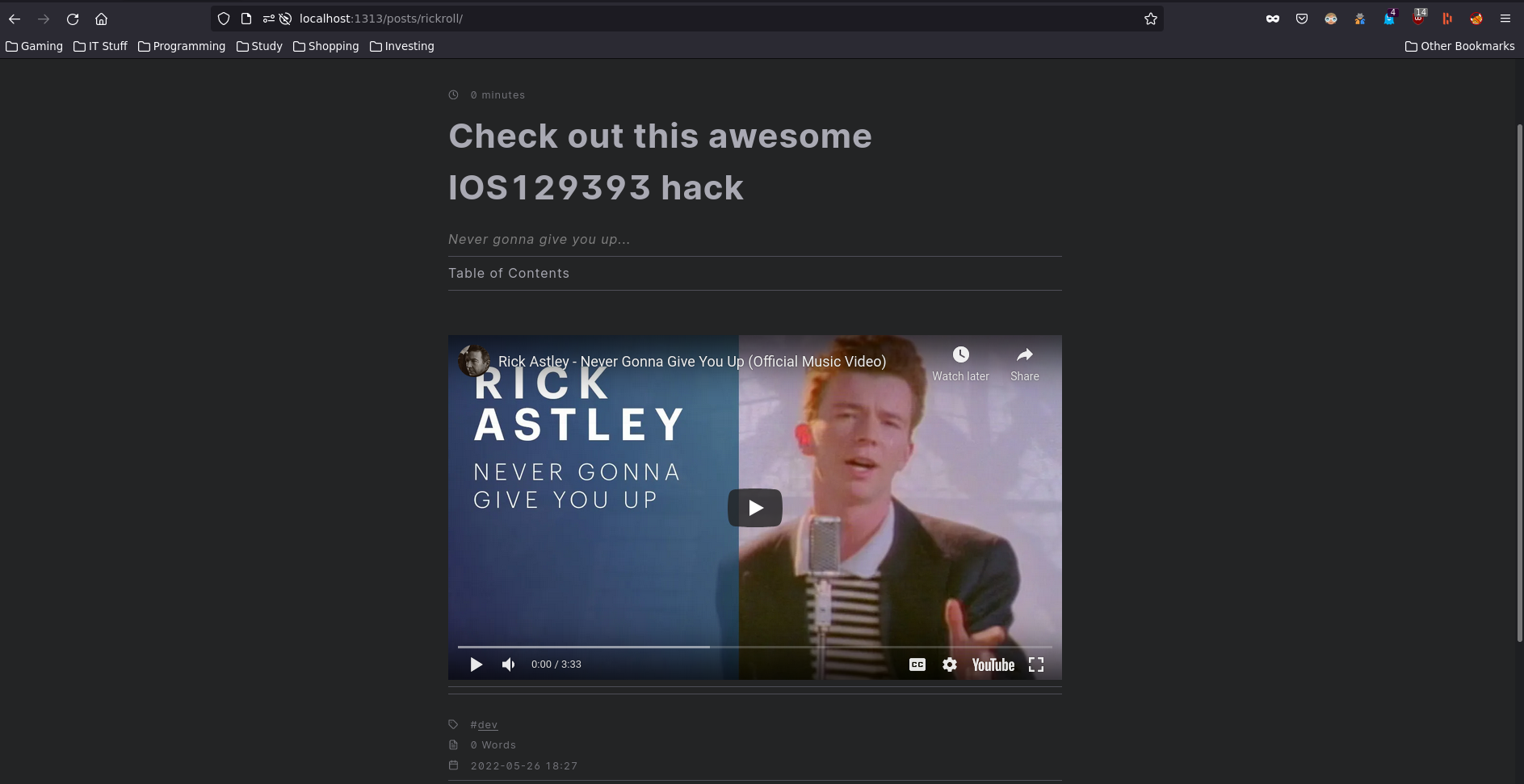The width and height of the screenshot is (1524, 784).
Task: Open the Gaming bookmarks folder
Action: pyautogui.click(x=34, y=46)
